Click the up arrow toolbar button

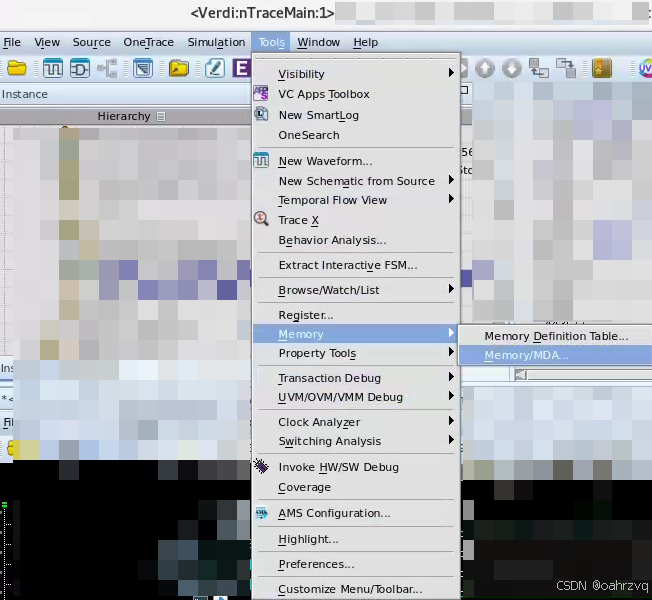point(485,68)
